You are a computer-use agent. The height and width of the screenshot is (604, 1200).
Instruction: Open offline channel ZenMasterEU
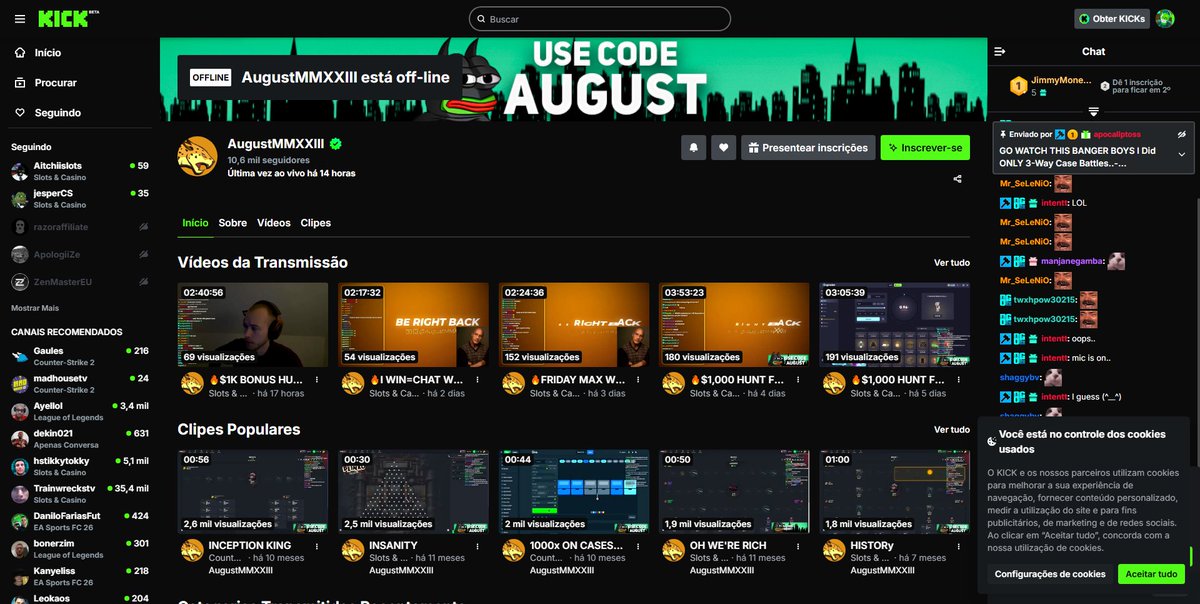79,283
